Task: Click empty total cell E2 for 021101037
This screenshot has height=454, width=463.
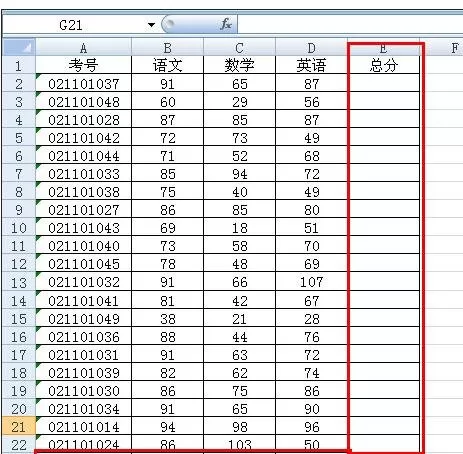Action: tap(384, 83)
